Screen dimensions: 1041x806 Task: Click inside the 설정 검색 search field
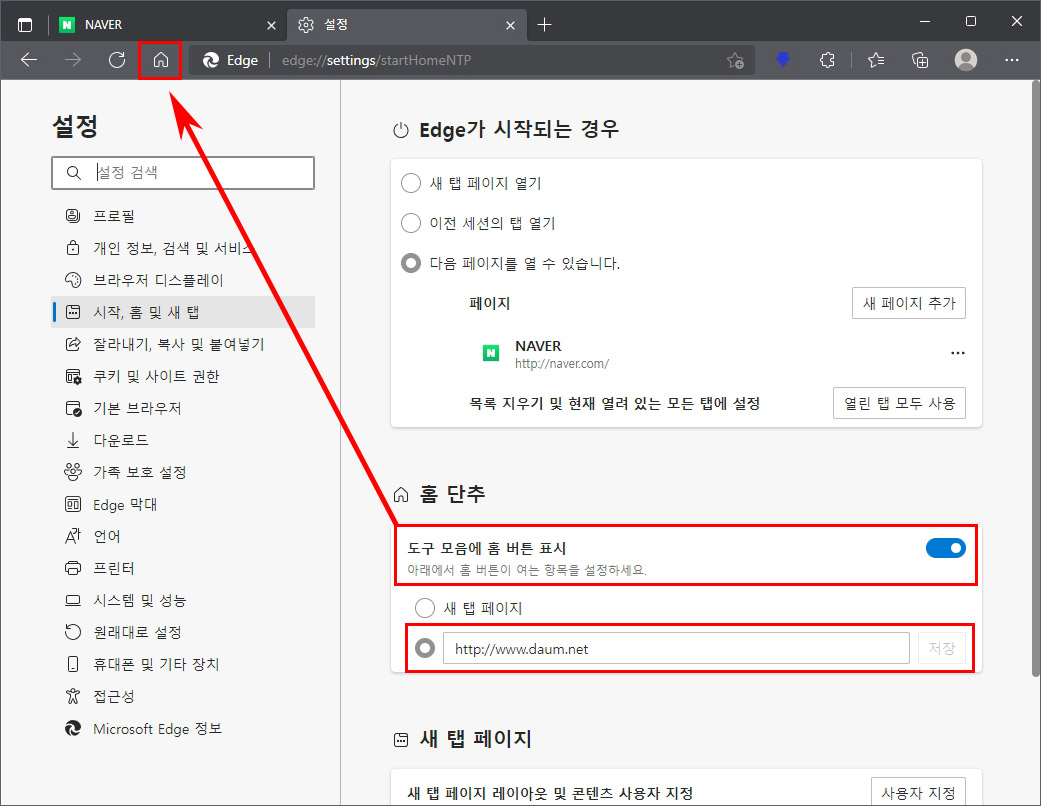pos(183,172)
